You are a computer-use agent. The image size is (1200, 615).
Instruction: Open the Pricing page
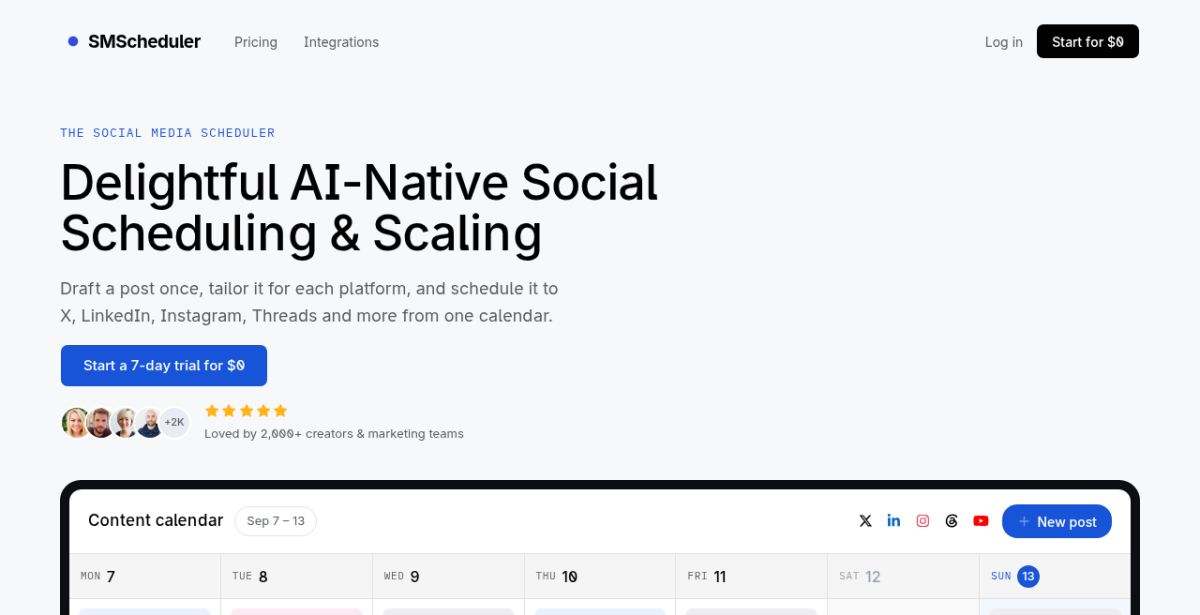256,42
